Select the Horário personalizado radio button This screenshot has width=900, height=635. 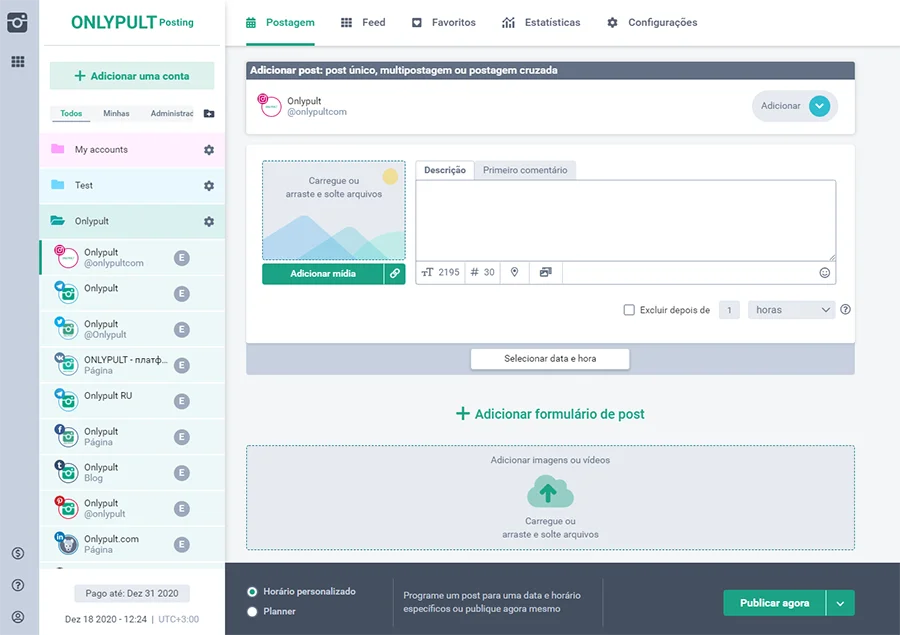pyautogui.click(x=252, y=592)
